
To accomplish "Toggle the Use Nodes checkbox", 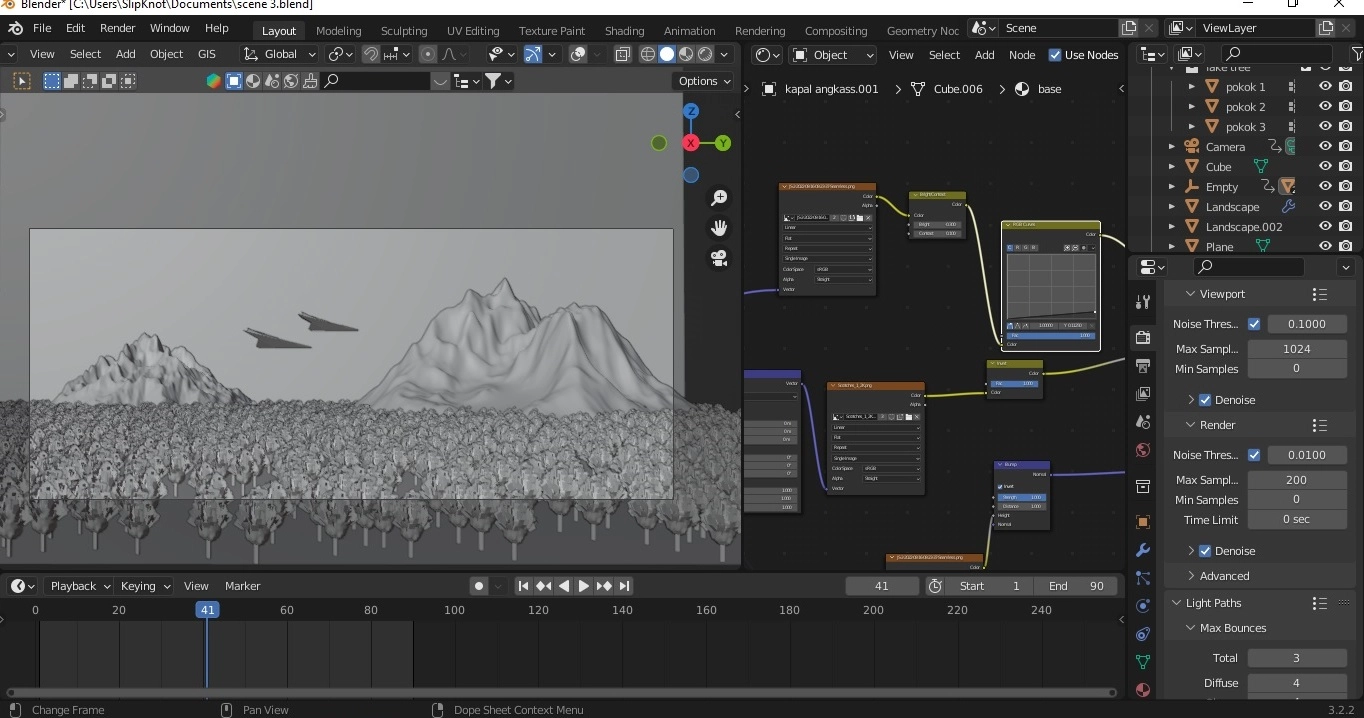I will tap(1055, 55).
